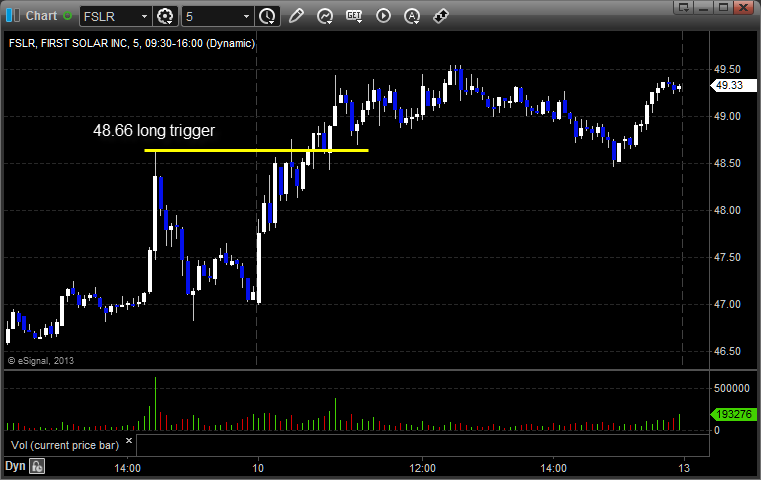The height and width of the screenshot is (480, 761).
Task: Open the GET studies menu
Action: click(x=354, y=16)
